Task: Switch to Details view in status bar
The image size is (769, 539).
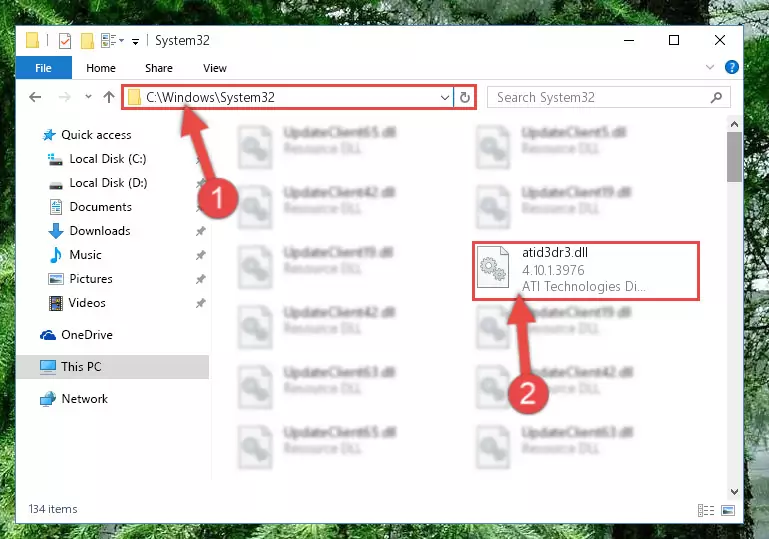Action: coord(706,511)
